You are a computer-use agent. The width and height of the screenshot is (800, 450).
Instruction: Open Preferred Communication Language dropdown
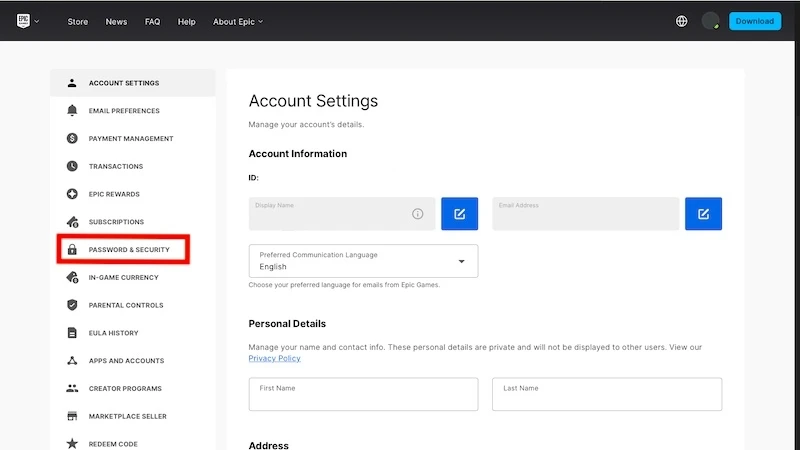click(363, 261)
